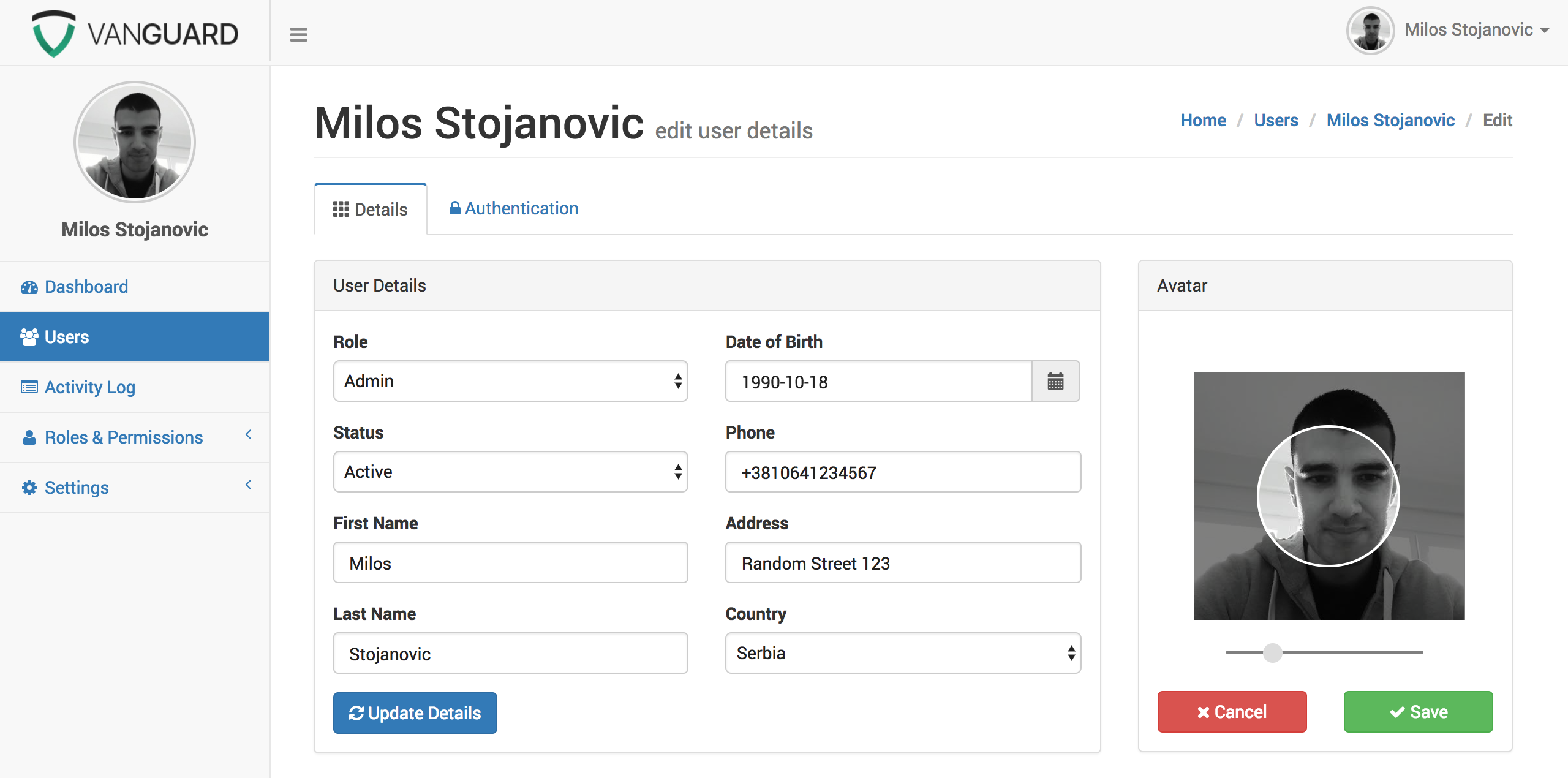Switch to the Details tab
The height and width of the screenshot is (778, 1568).
click(x=370, y=210)
